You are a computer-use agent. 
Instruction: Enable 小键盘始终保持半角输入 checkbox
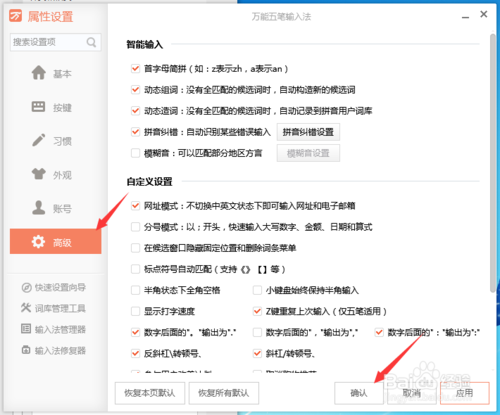pyautogui.click(x=257, y=290)
